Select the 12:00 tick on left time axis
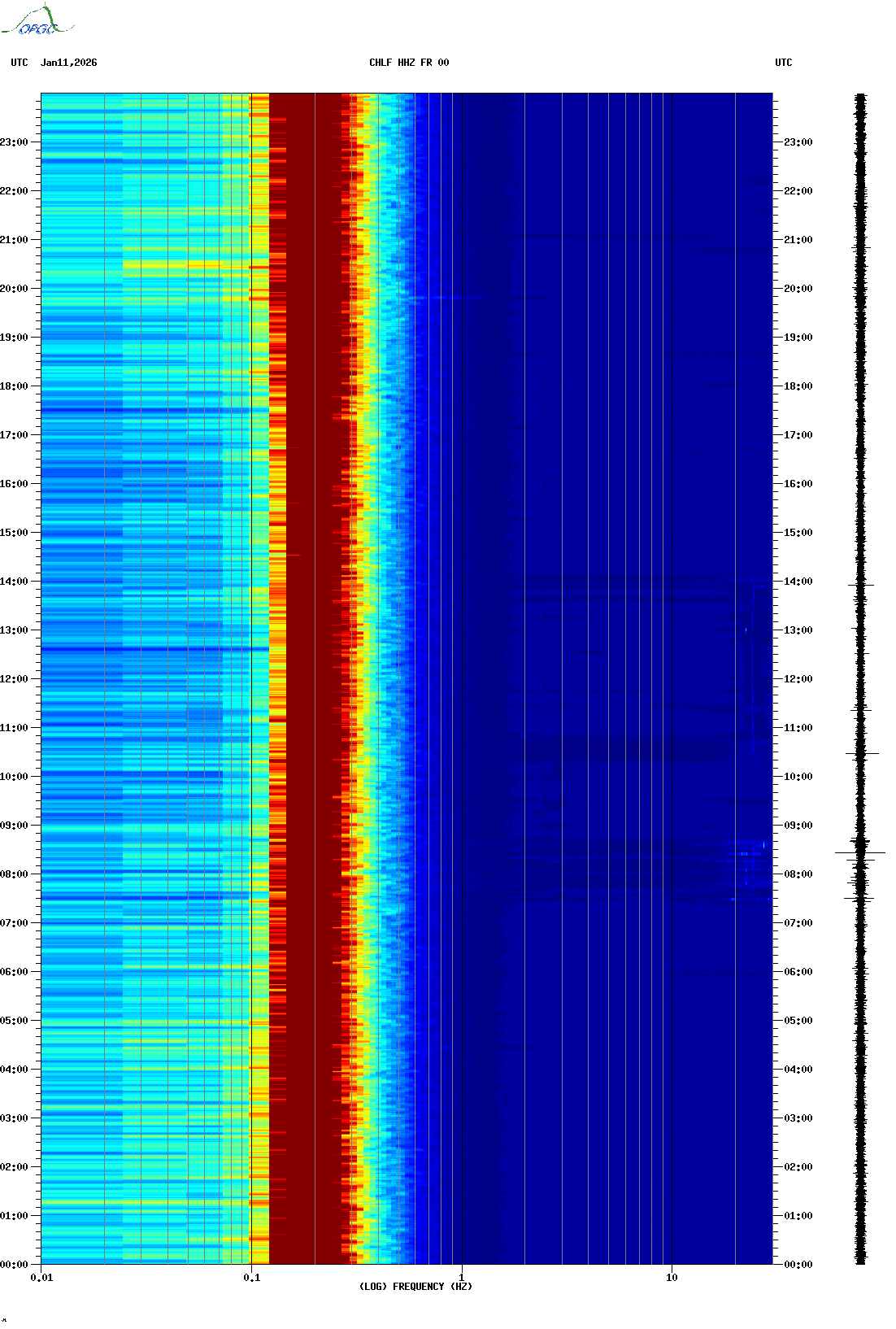Screen dimensions: 896x1329 [14, 679]
